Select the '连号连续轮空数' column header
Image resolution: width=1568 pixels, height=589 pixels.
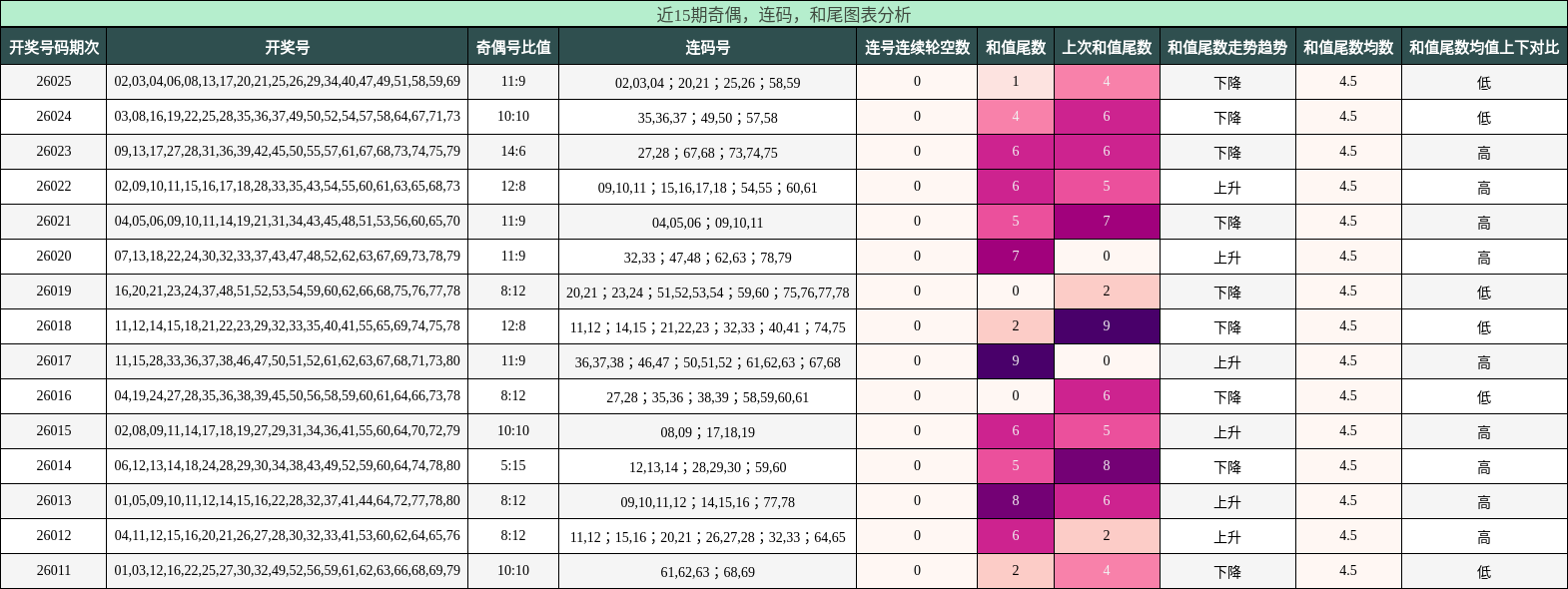(x=917, y=47)
